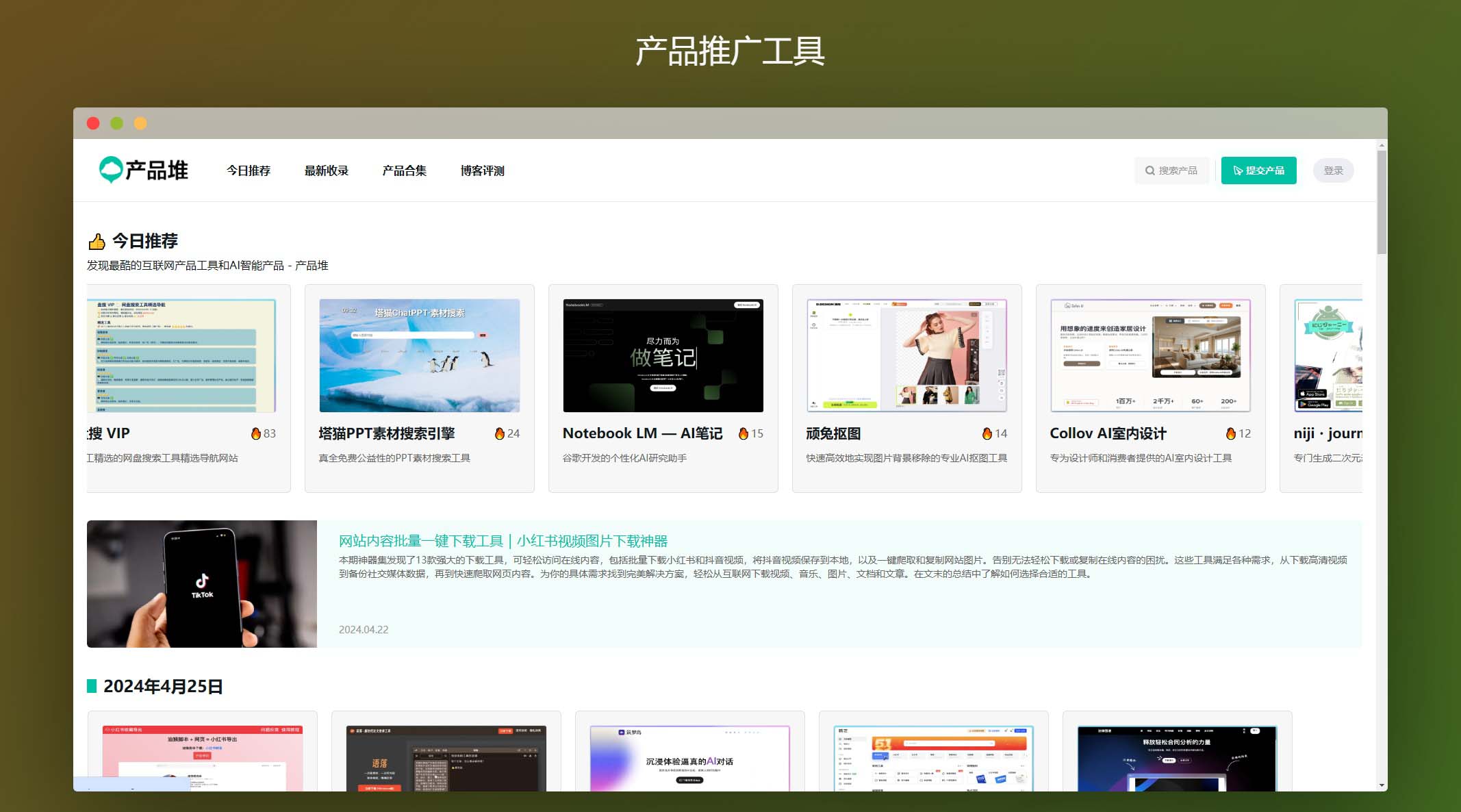Screen dimensions: 1461x812
Task: Click the 2024.04.22 article date
Action: 364,629
